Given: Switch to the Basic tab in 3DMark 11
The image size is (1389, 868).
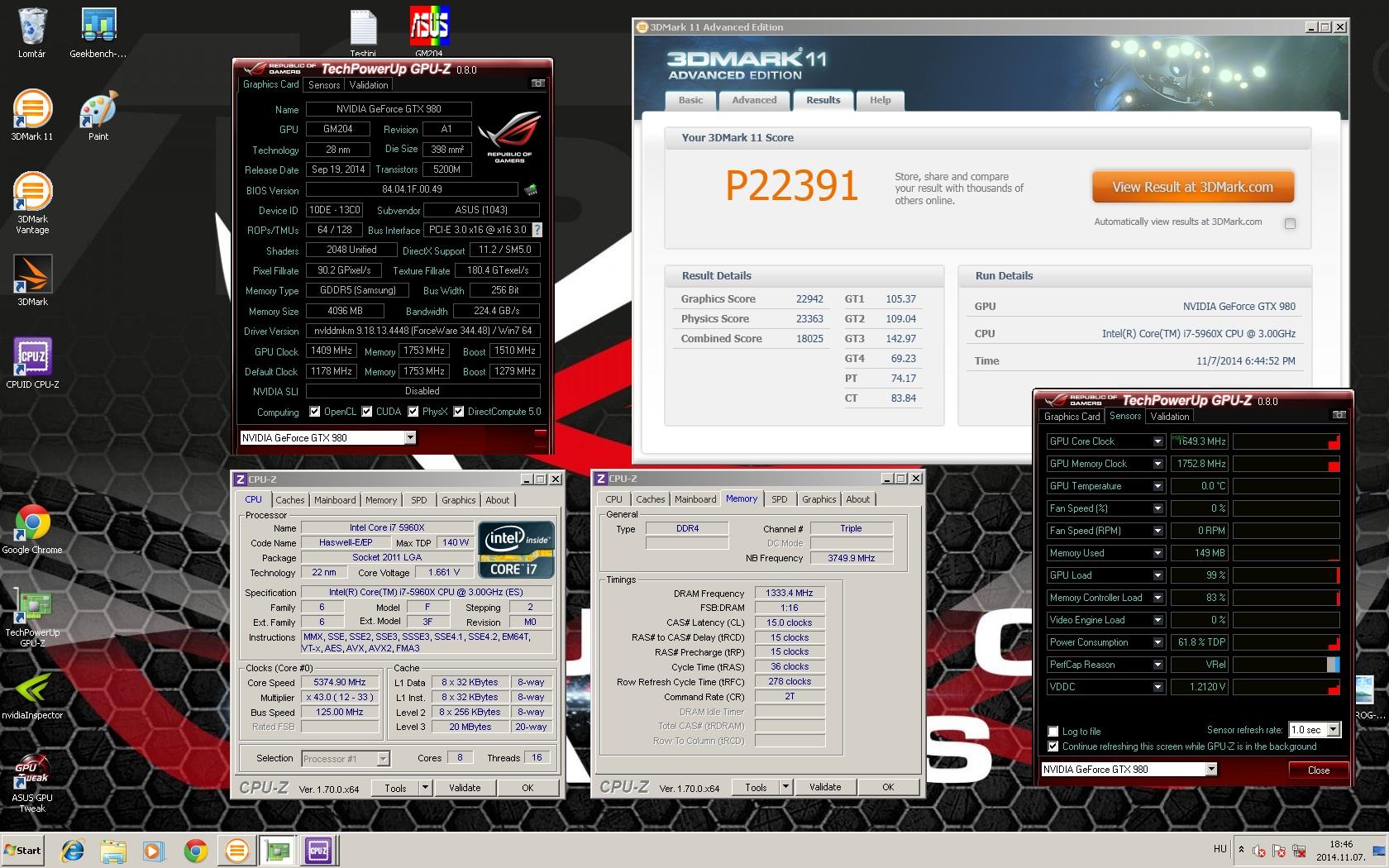Looking at the screenshot, I should click(x=690, y=100).
